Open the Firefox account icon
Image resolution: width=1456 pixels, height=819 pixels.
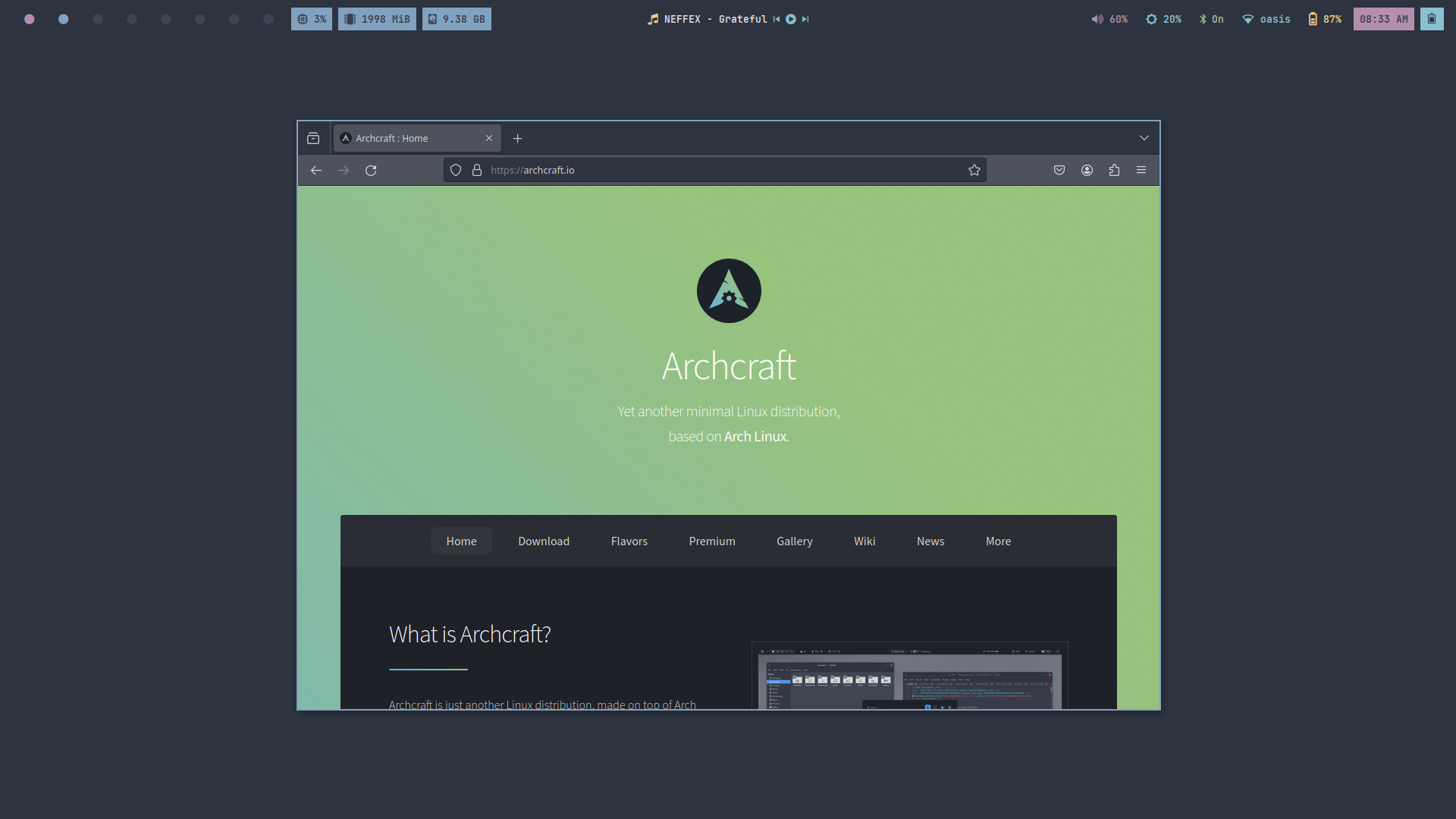(x=1087, y=171)
